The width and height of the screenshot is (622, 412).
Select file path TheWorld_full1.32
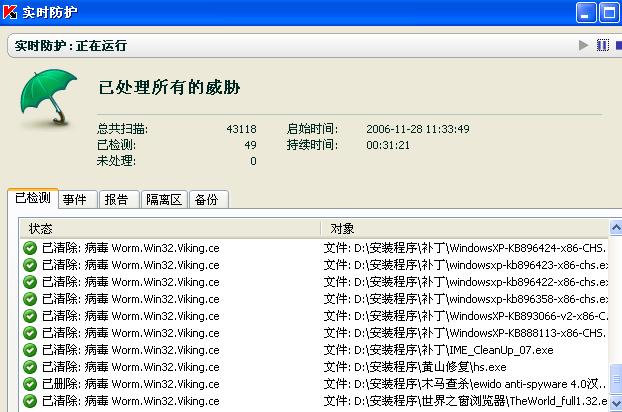[465, 401]
